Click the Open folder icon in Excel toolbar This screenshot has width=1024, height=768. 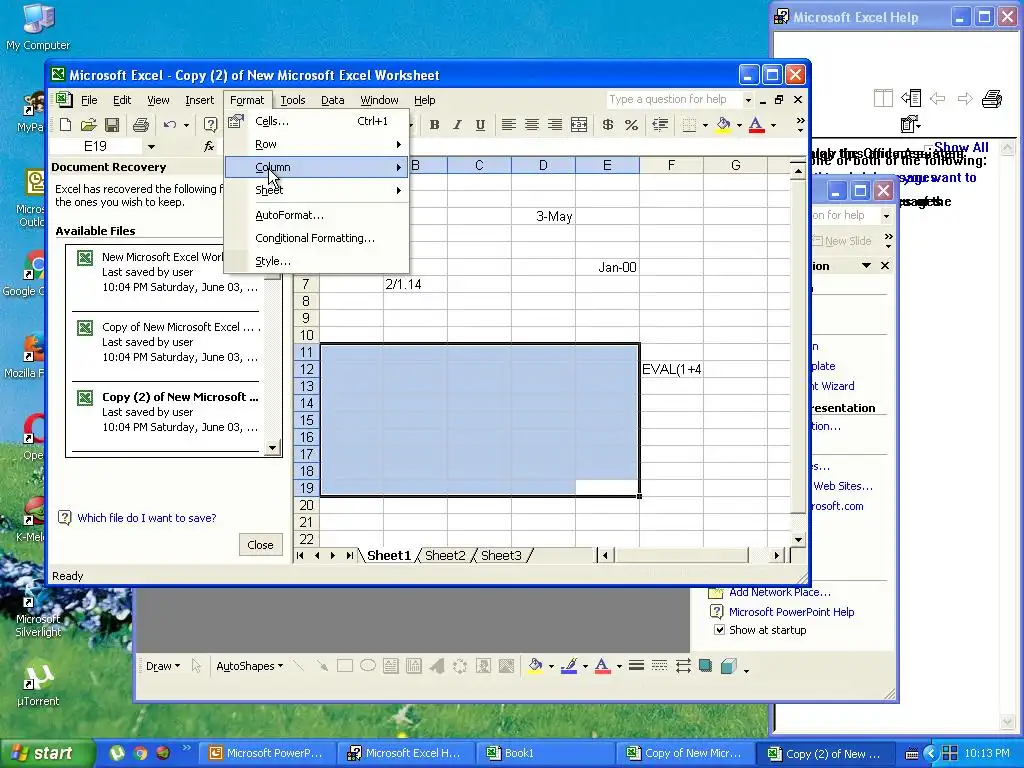tap(89, 124)
